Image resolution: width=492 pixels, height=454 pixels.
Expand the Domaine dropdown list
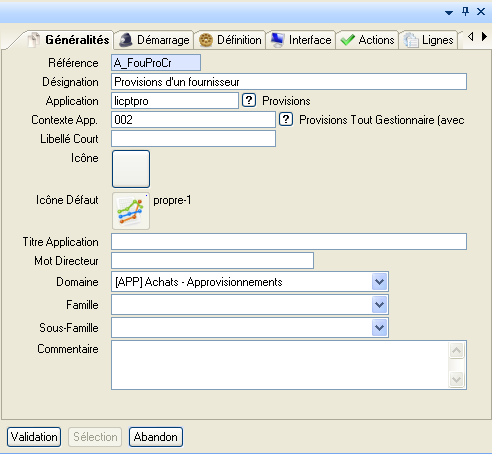click(379, 282)
